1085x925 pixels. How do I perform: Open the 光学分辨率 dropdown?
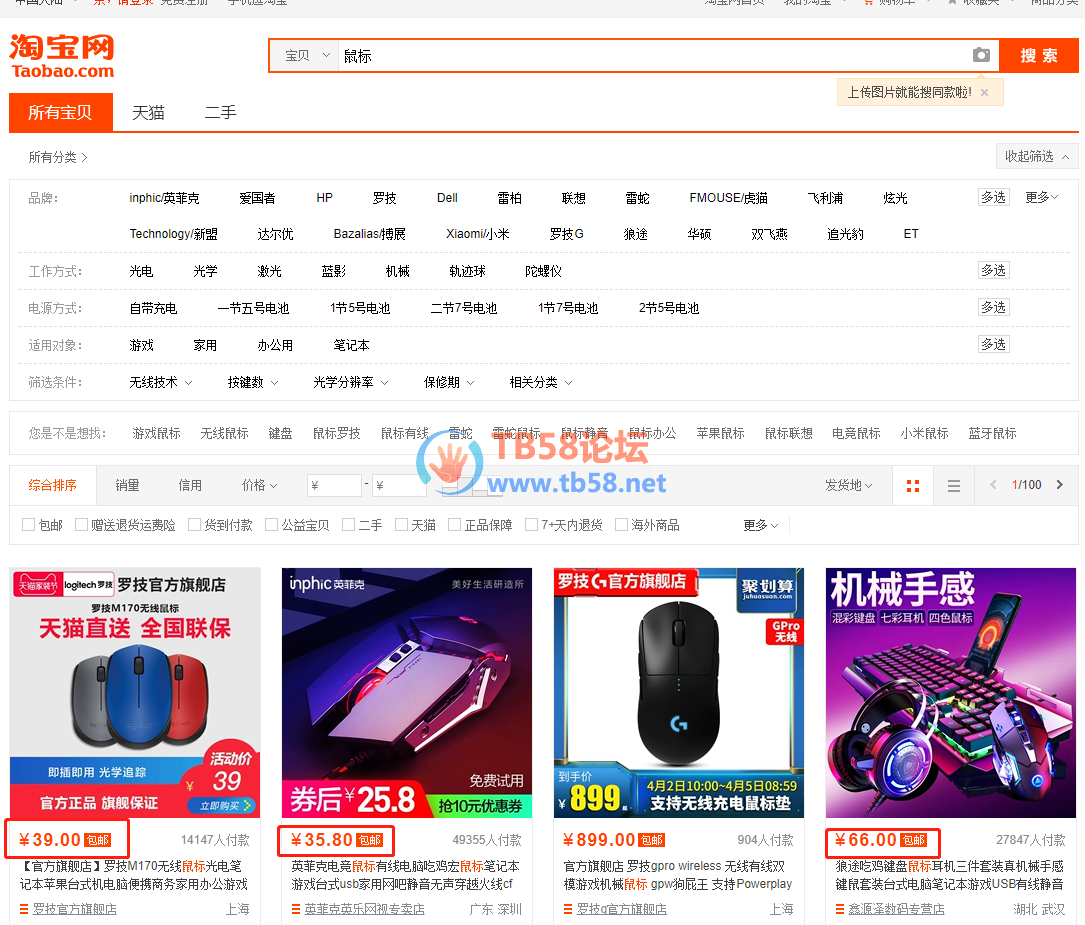[351, 383]
